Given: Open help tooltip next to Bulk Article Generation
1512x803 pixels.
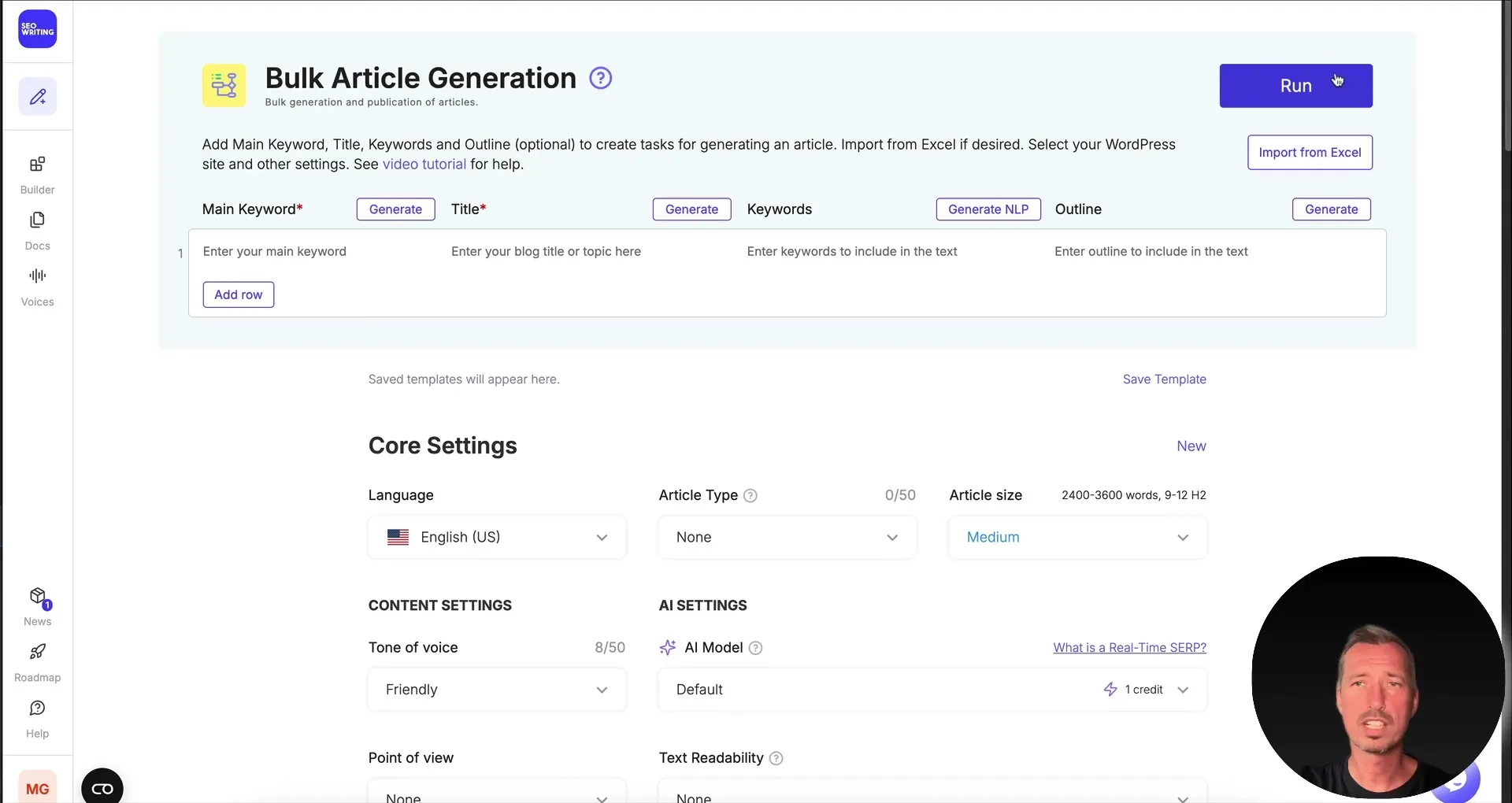Looking at the screenshot, I should (x=600, y=77).
